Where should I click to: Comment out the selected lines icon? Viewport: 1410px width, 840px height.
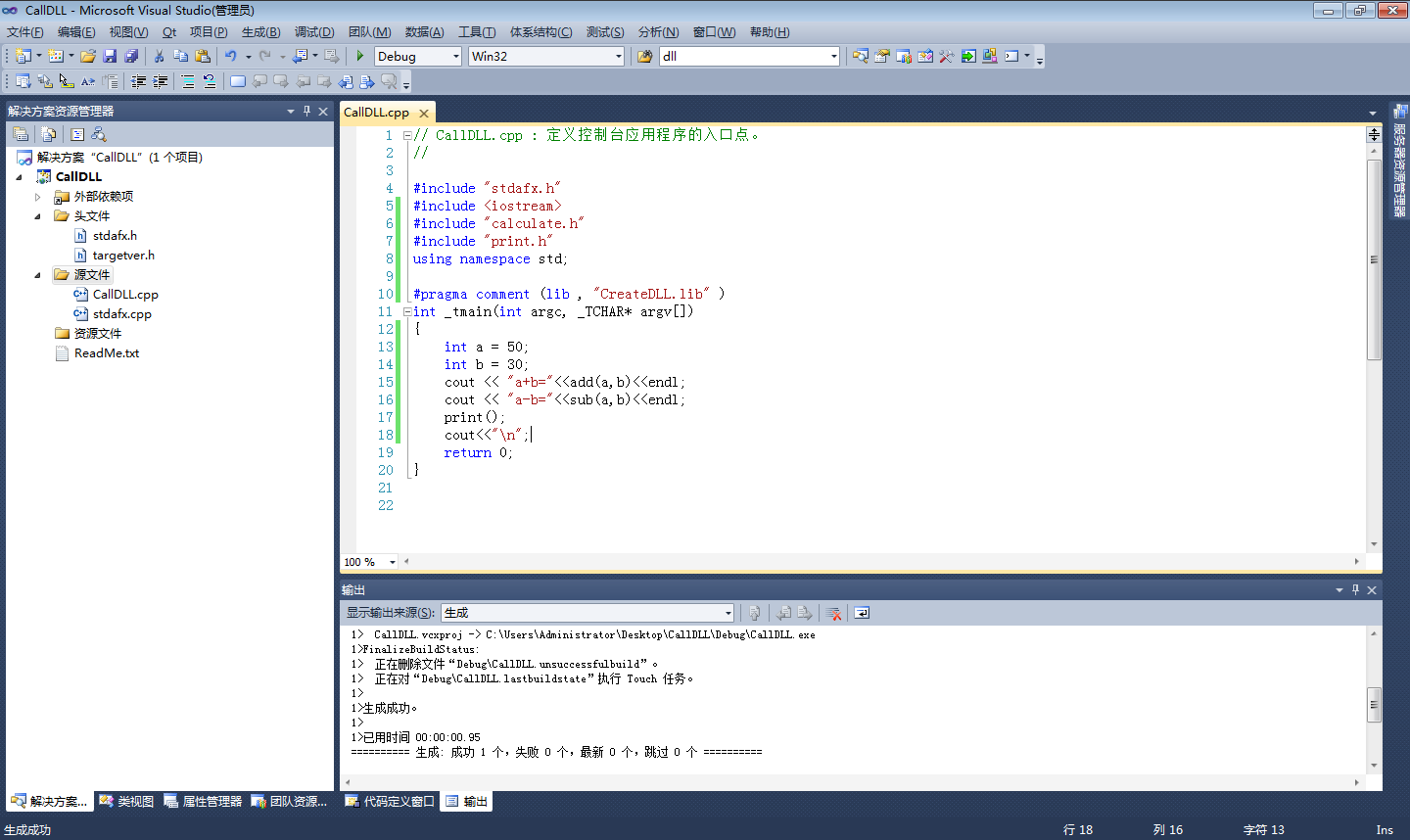[x=188, y=81]
